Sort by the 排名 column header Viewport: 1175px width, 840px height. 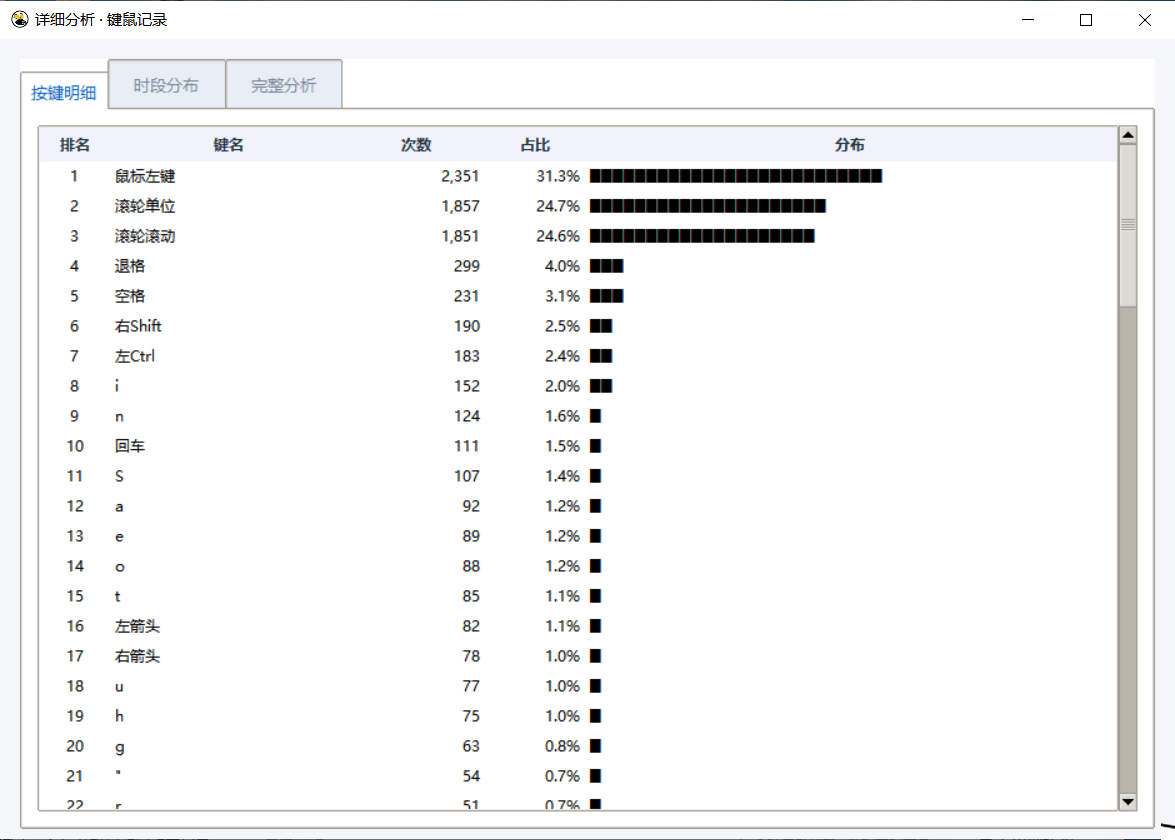75,145
